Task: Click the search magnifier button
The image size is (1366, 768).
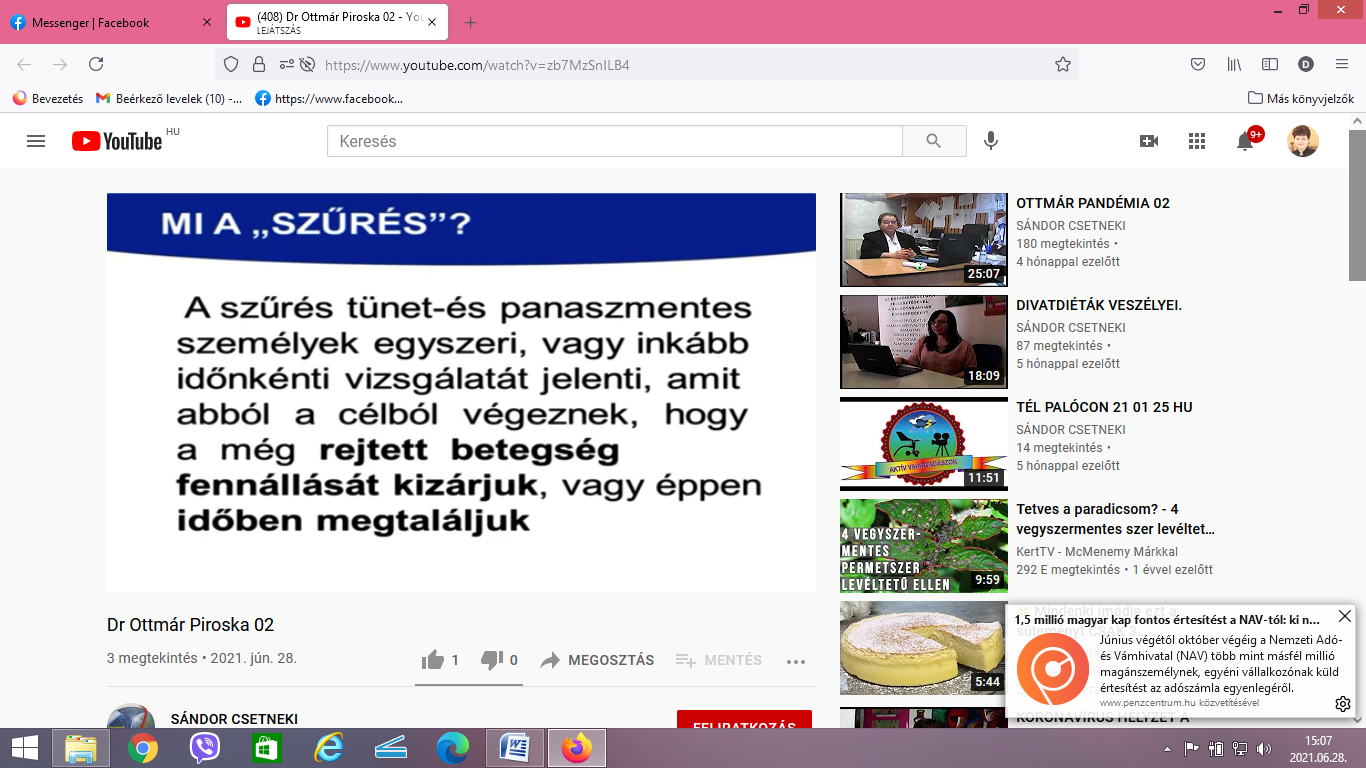Action: click(934, 141)
